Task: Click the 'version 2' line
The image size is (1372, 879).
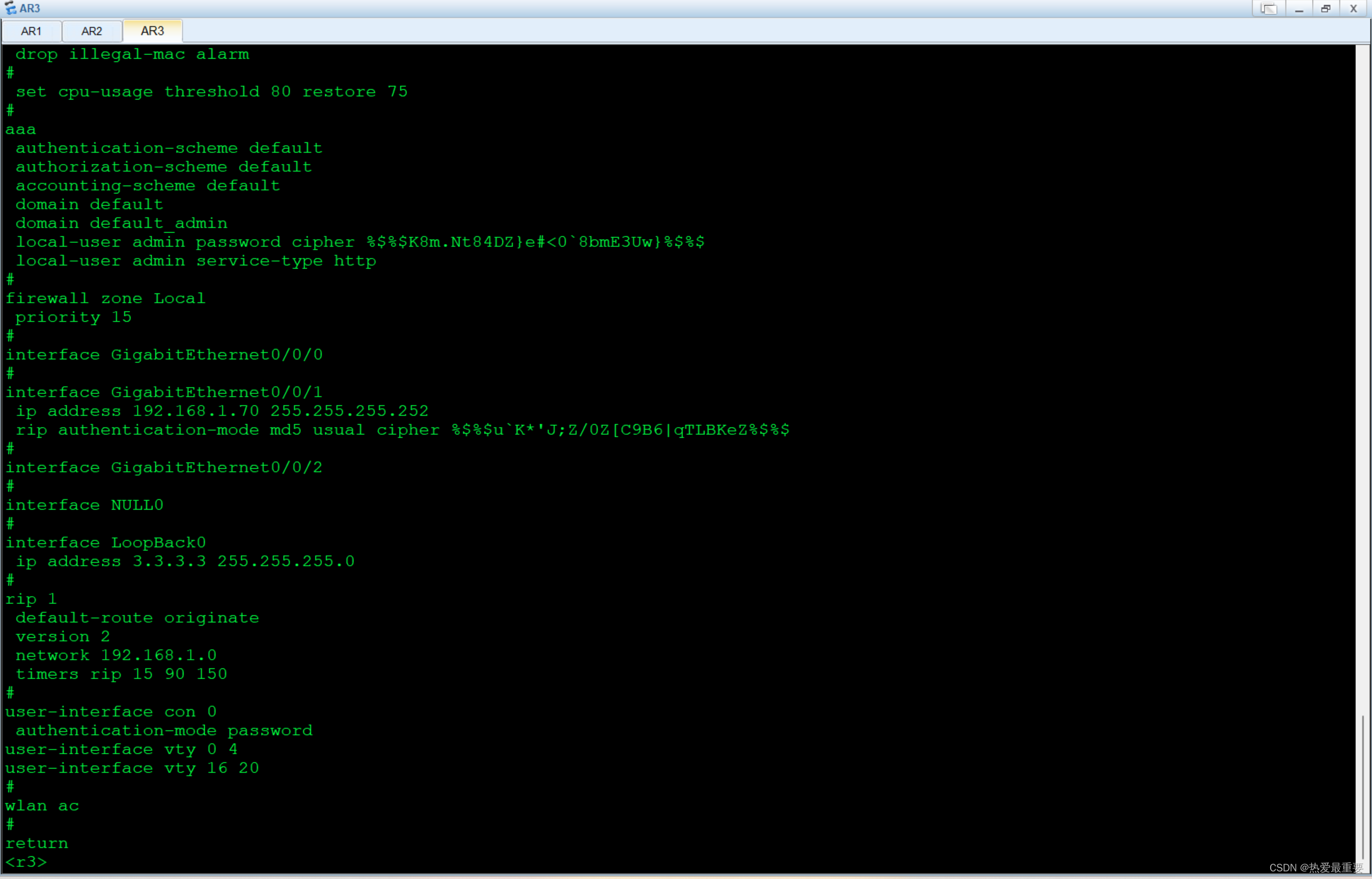Action: coord(63,637)
